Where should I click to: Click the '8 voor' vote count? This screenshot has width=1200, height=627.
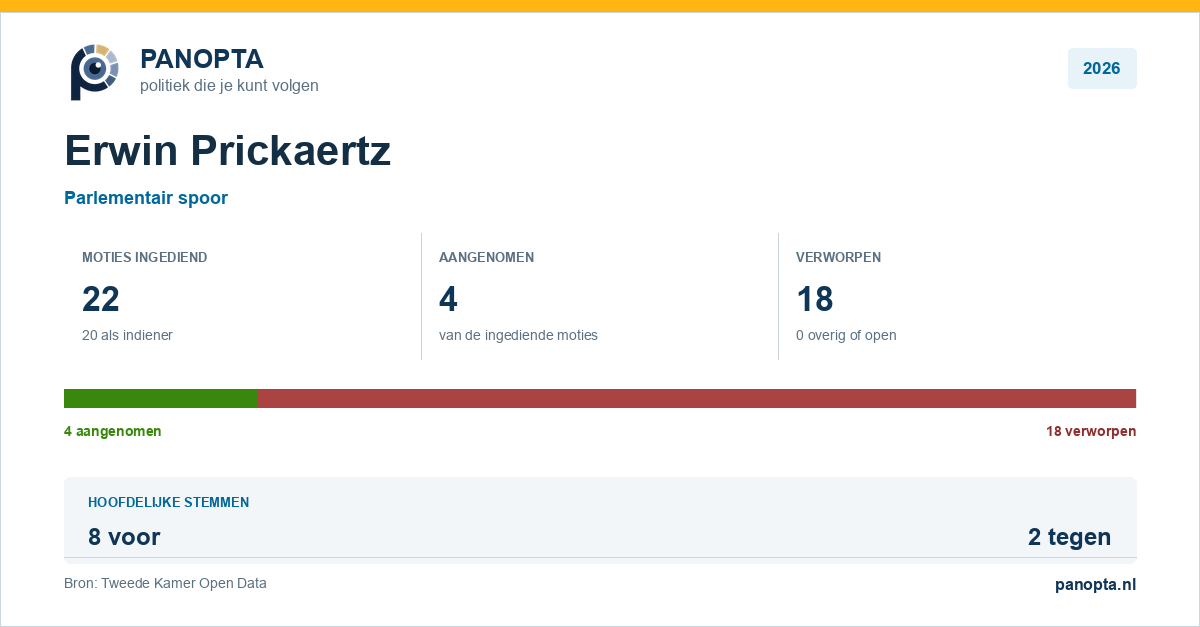(124, 537)
